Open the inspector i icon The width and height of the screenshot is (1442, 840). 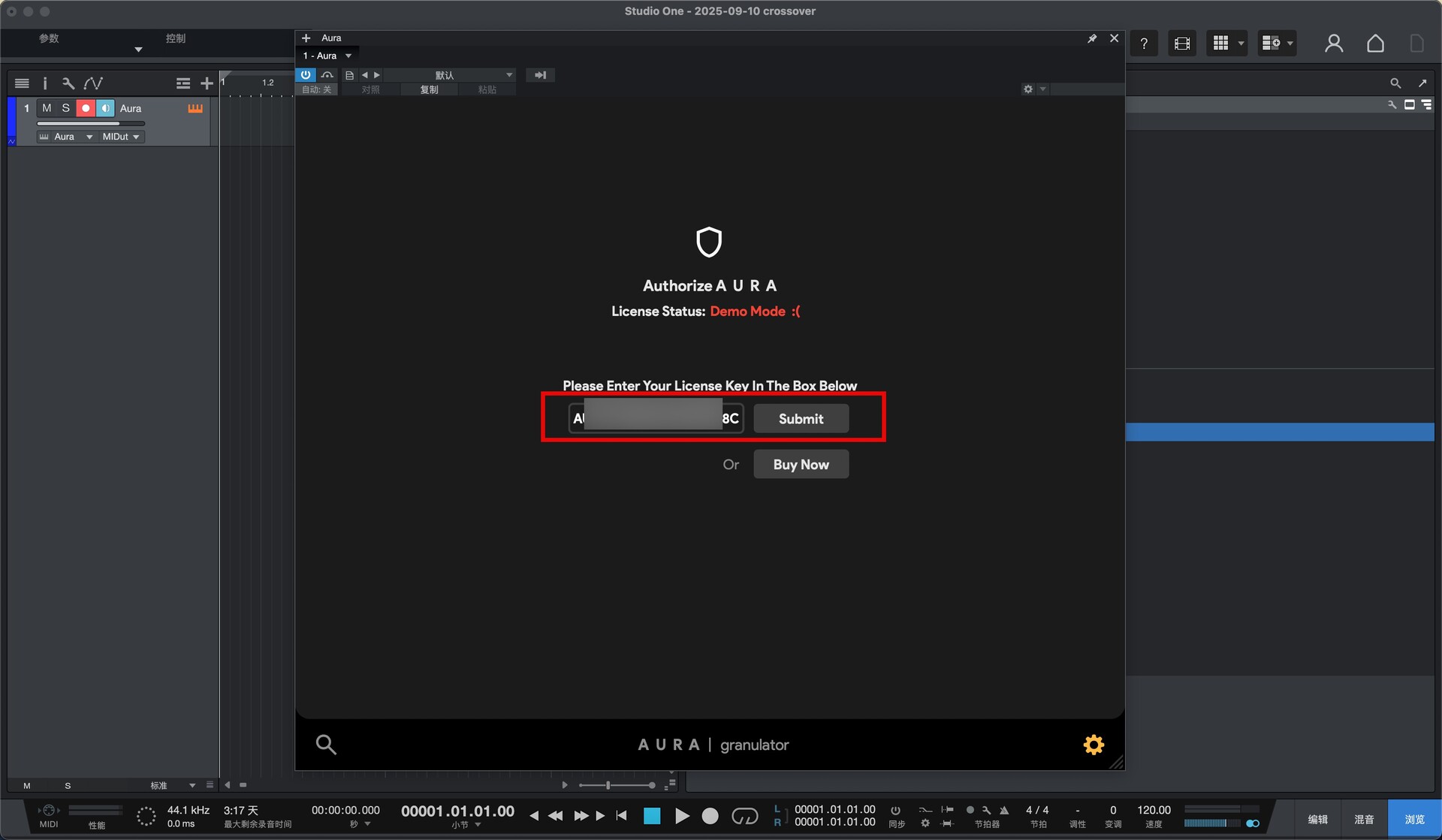[45, 83]
